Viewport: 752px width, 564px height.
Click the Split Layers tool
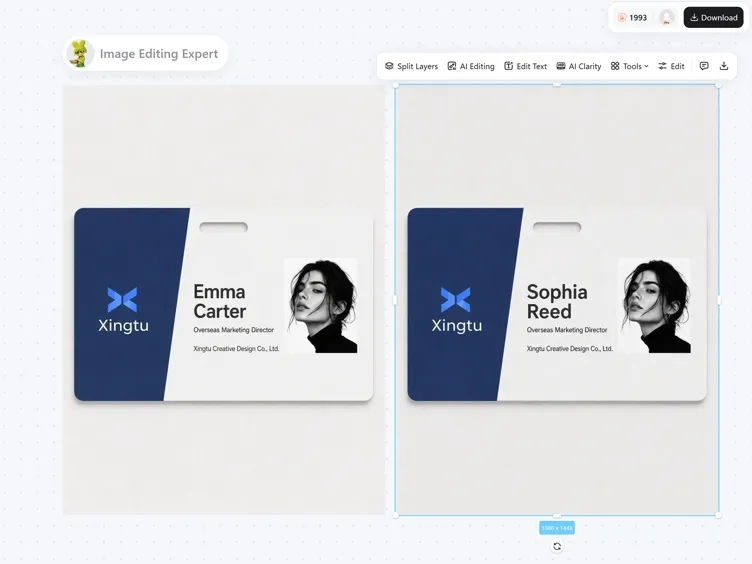[411, 66]
